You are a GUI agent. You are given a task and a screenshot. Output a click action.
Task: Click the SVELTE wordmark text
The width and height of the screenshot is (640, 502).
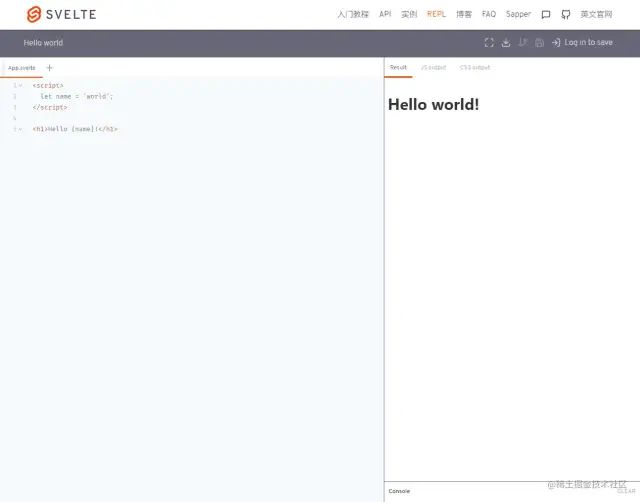pyautogui.click(x=71, y=15)
